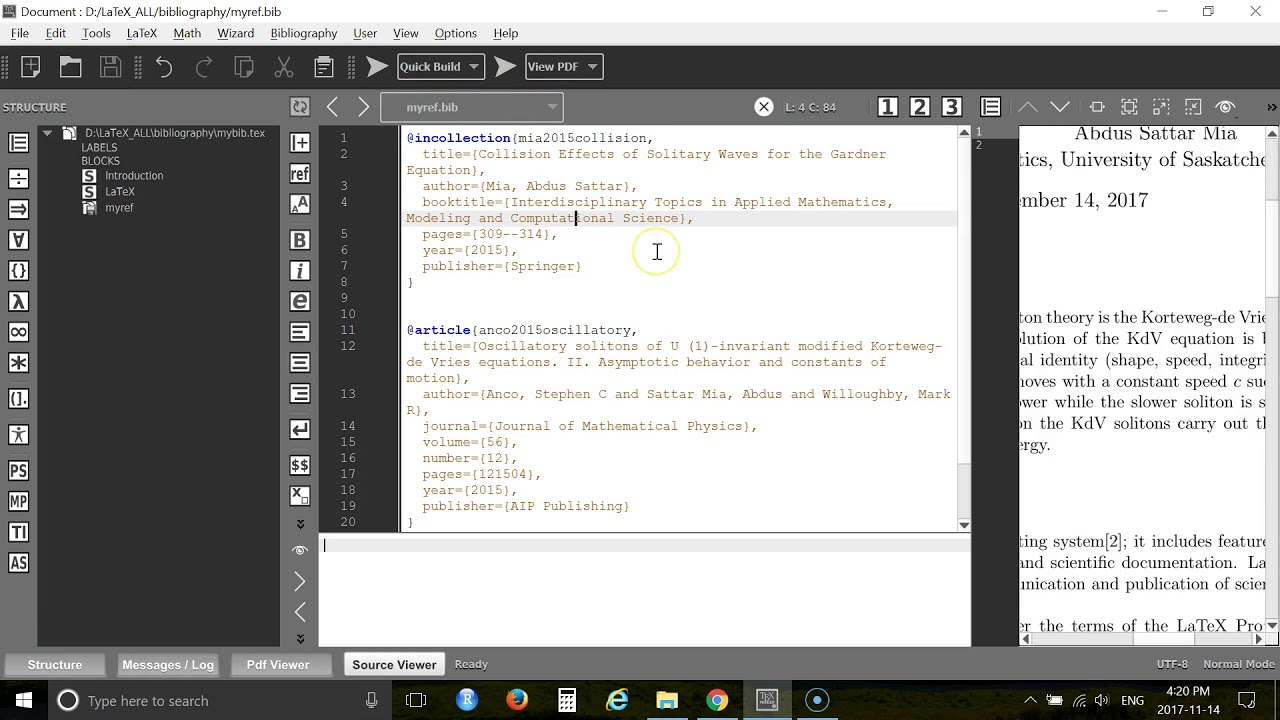Screen dimensions: 1280x720
Task: Insert display math $$ delimiters
Action: 299,465
